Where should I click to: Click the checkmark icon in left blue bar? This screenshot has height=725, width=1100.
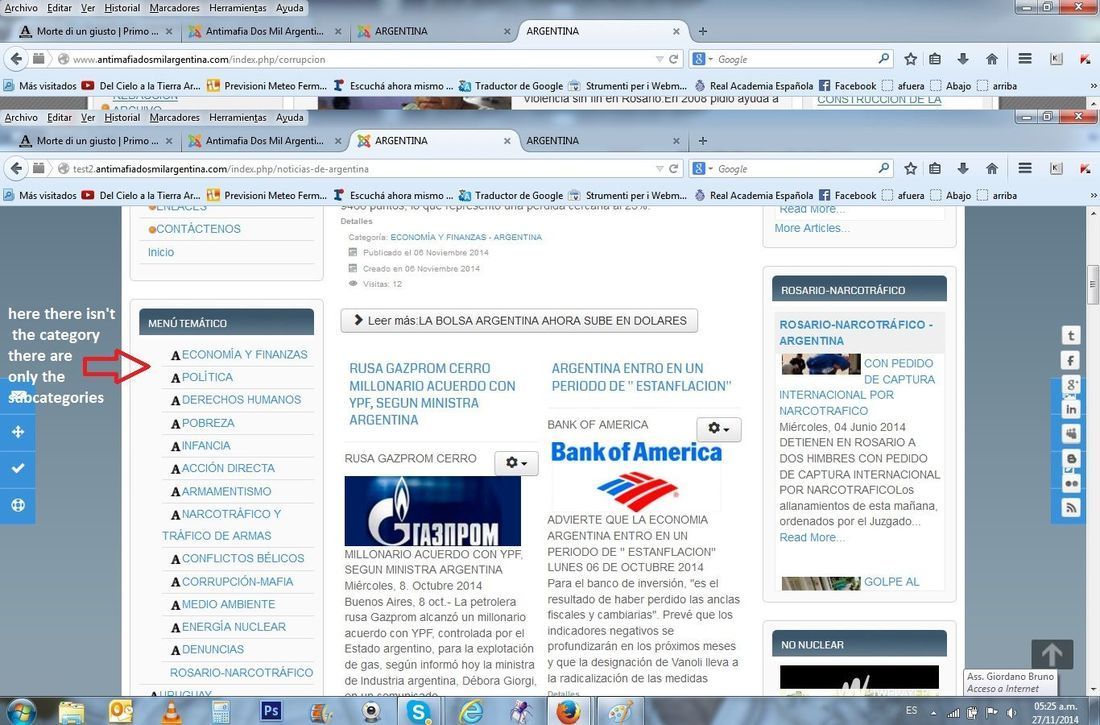pyautogui.click(x=18, y=468)
